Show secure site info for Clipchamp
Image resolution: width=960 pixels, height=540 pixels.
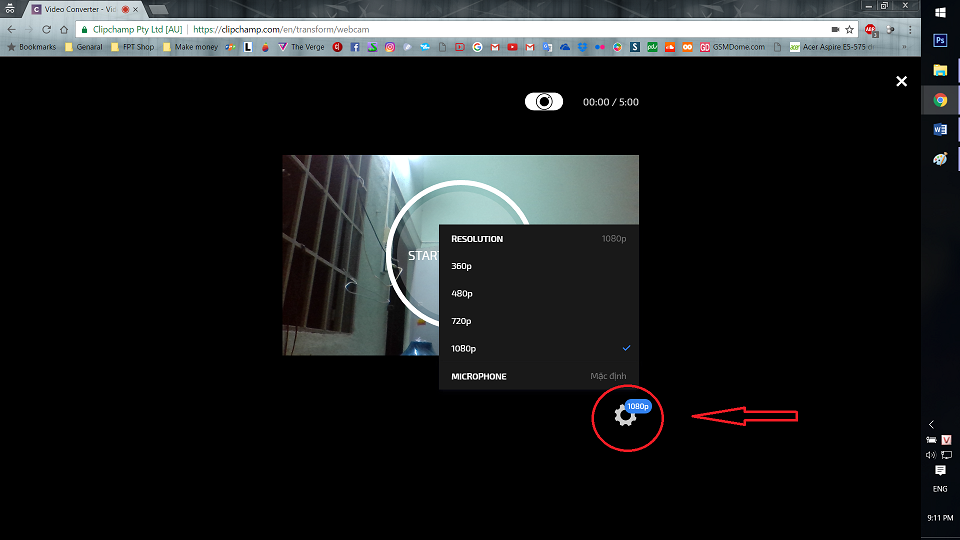pyautogui.click(x=132, y=29)
